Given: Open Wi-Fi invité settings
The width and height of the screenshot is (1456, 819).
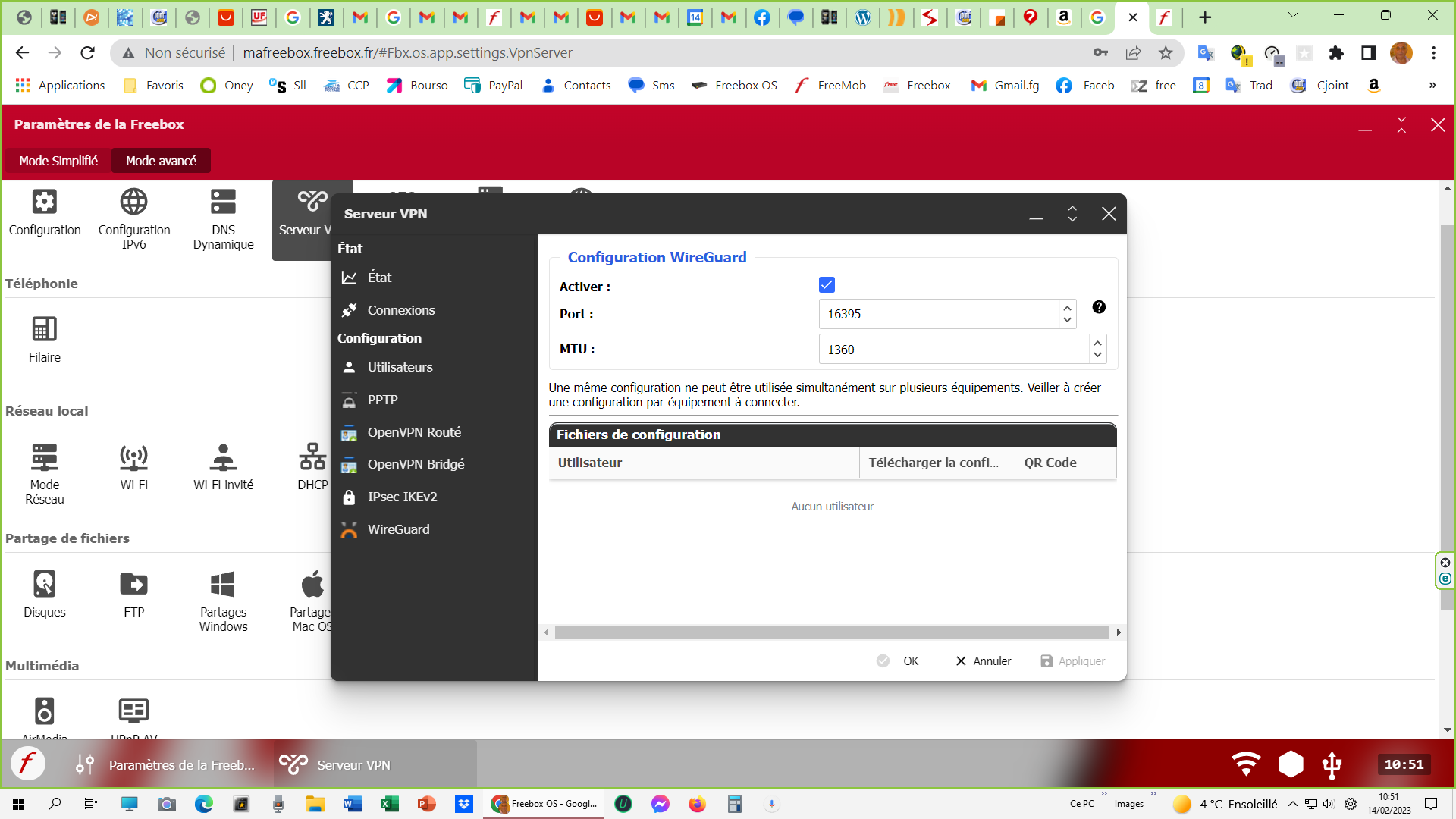Looking at the screenshot, I should (223, 467).
